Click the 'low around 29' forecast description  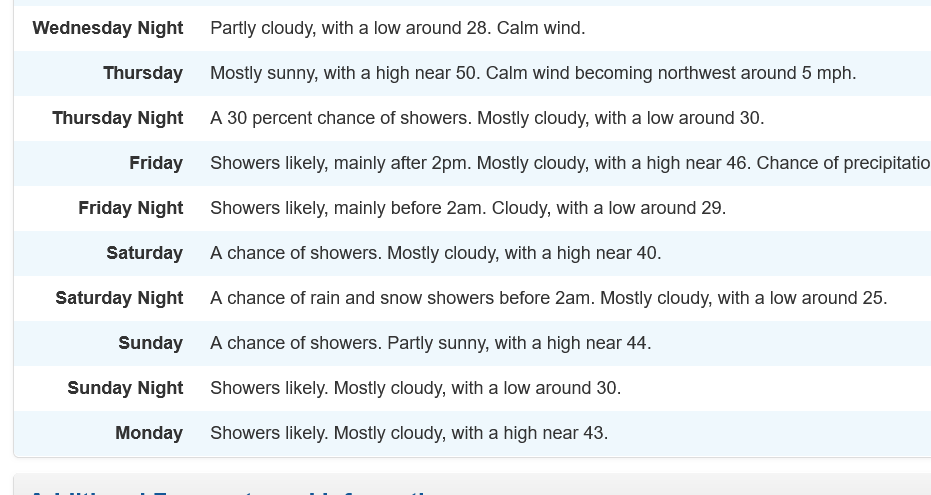(665, 208)
